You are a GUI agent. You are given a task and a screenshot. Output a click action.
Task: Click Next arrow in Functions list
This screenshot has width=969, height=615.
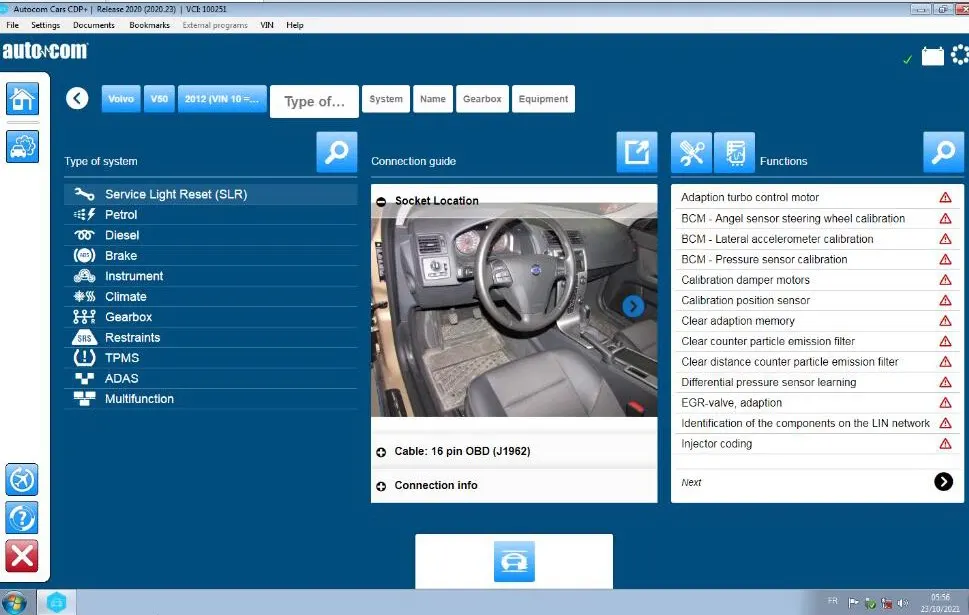[944, 481]
